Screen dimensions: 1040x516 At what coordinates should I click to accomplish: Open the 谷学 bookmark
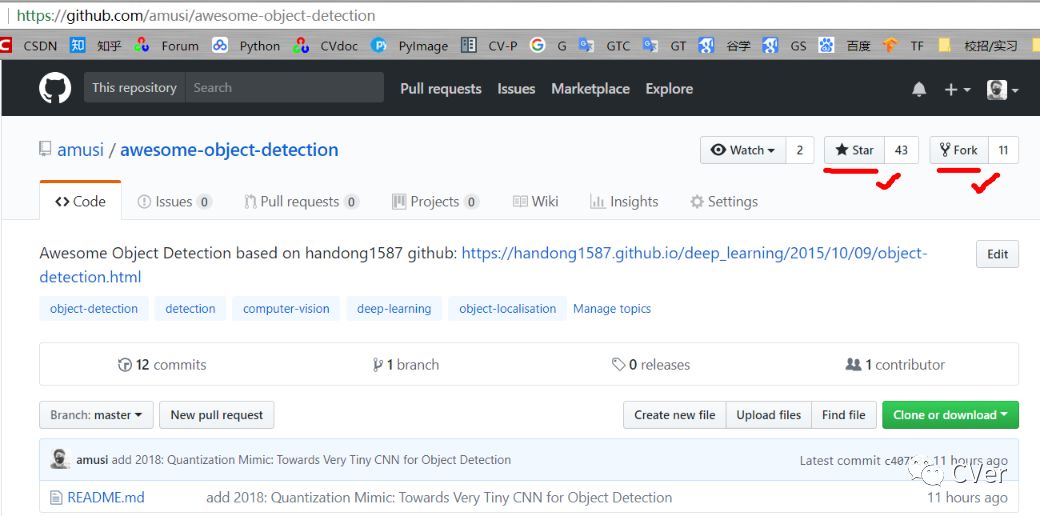(724, 46)
